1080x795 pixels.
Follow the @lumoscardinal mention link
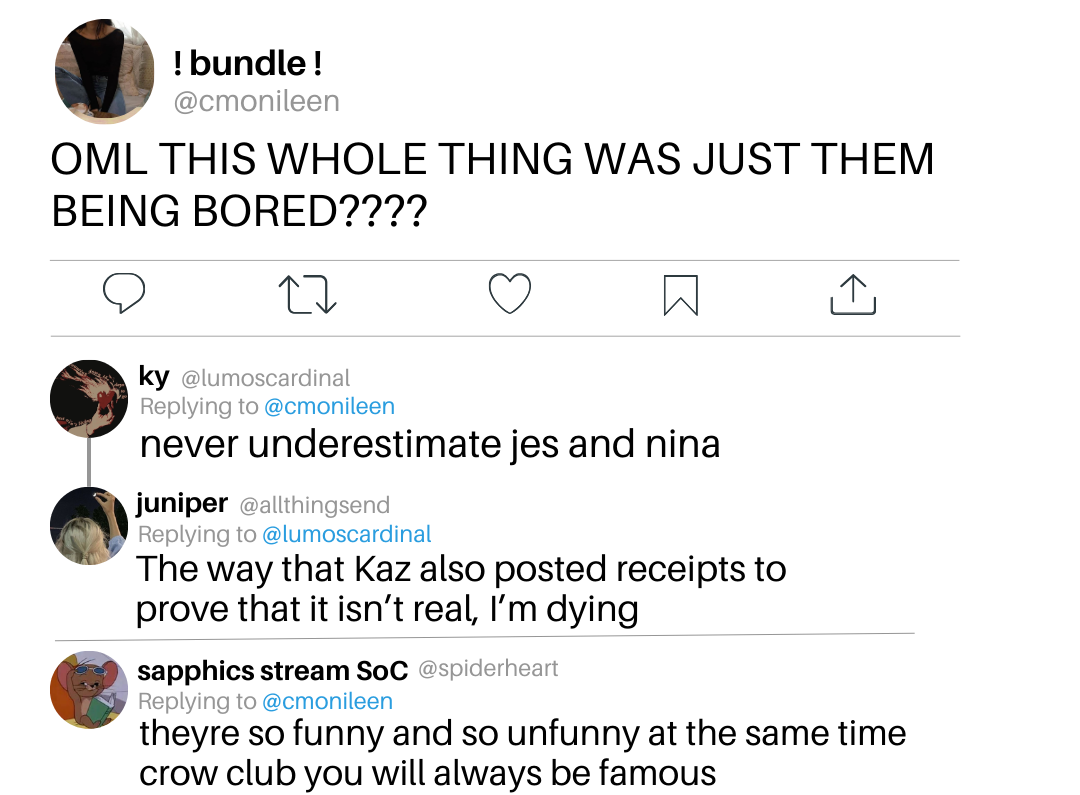346,534
